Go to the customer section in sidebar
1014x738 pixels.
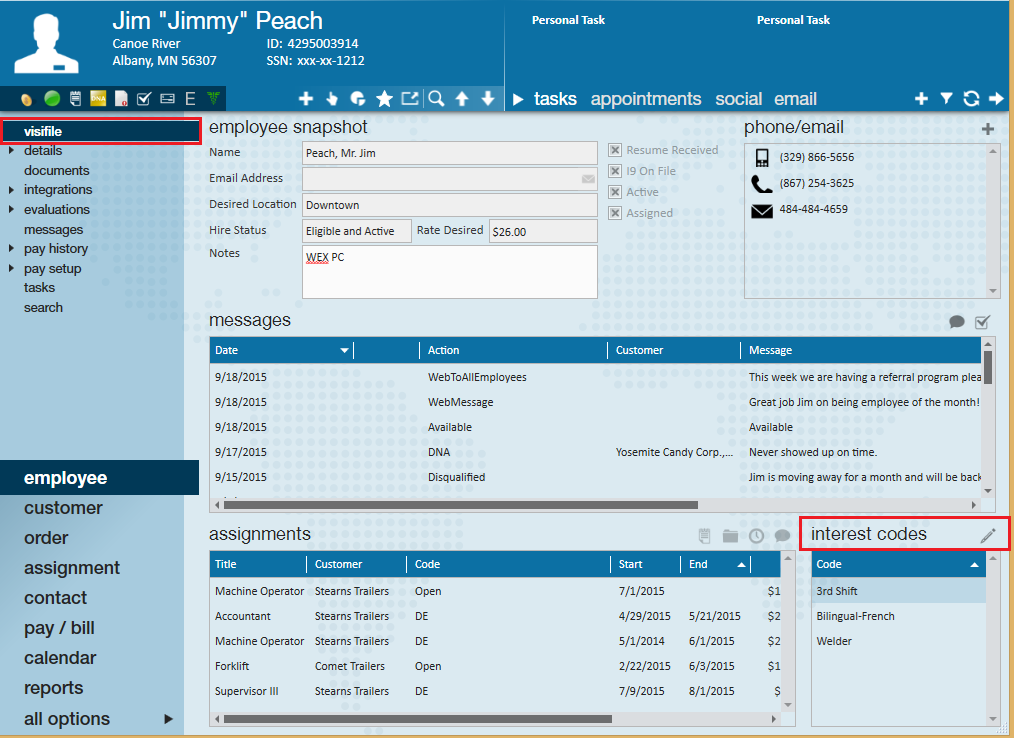[x=63, y=508]
